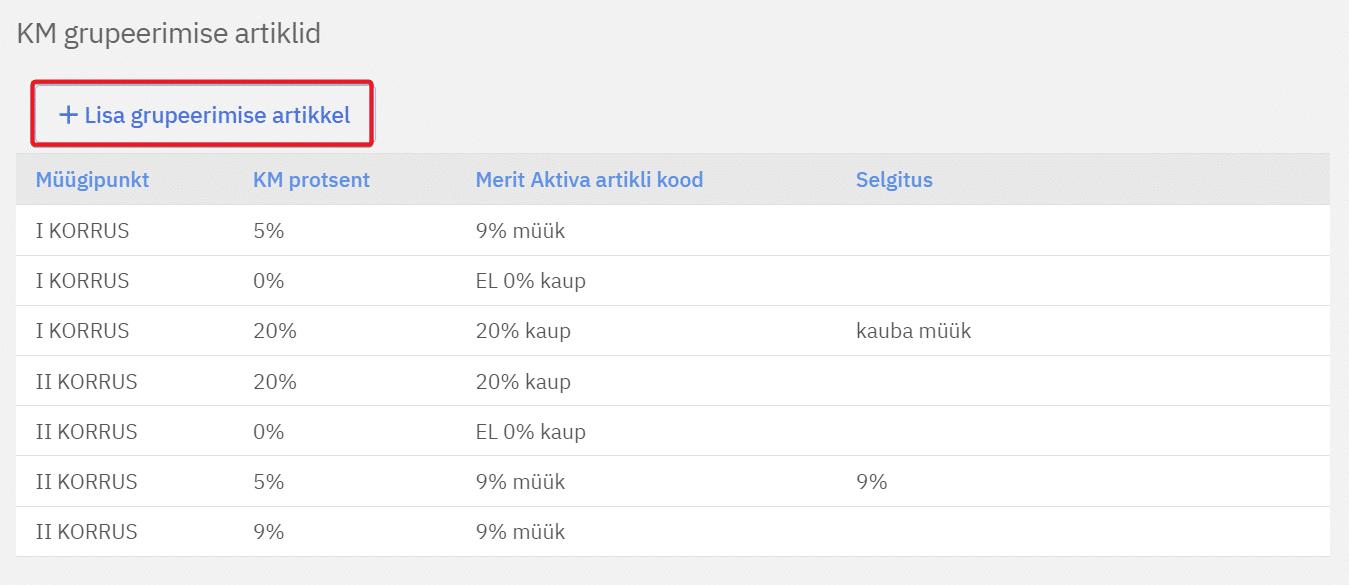The width and height of the screenshot is (1349, 585).
Task: Click the 0% value in the I KORRUS row
Action: point(269,281)
